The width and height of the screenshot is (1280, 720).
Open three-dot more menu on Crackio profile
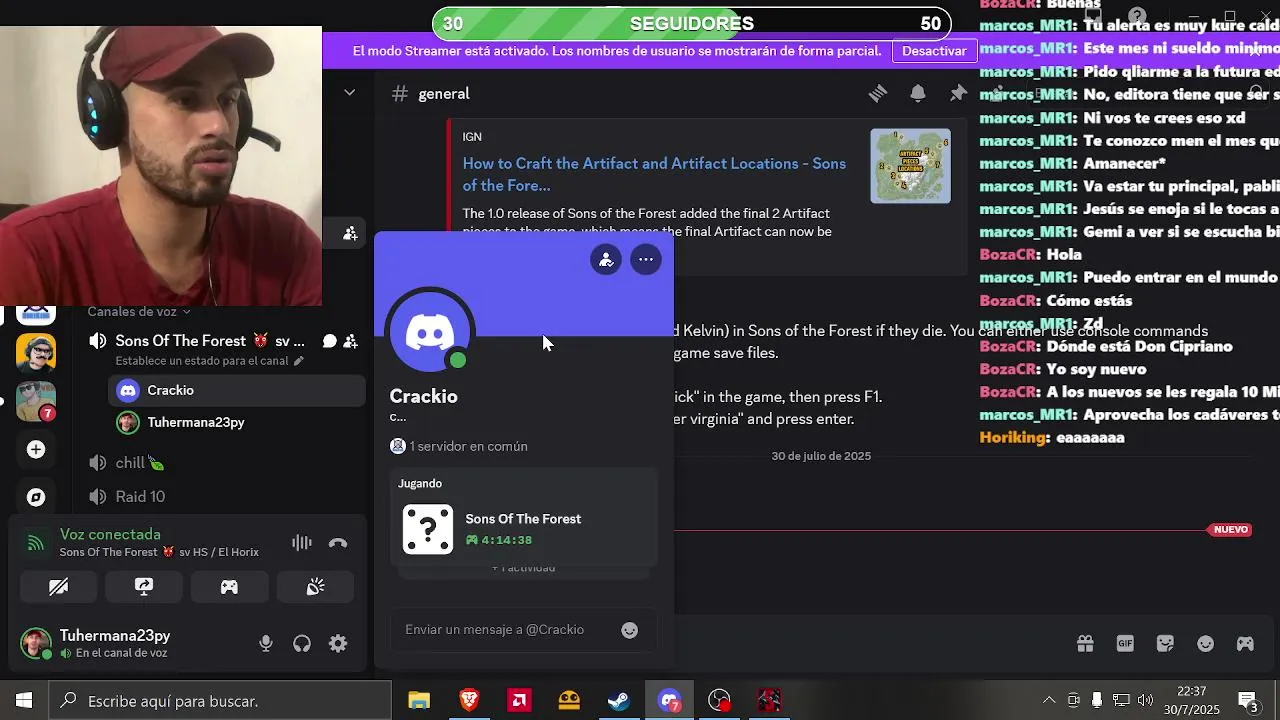tap(646, 260)
